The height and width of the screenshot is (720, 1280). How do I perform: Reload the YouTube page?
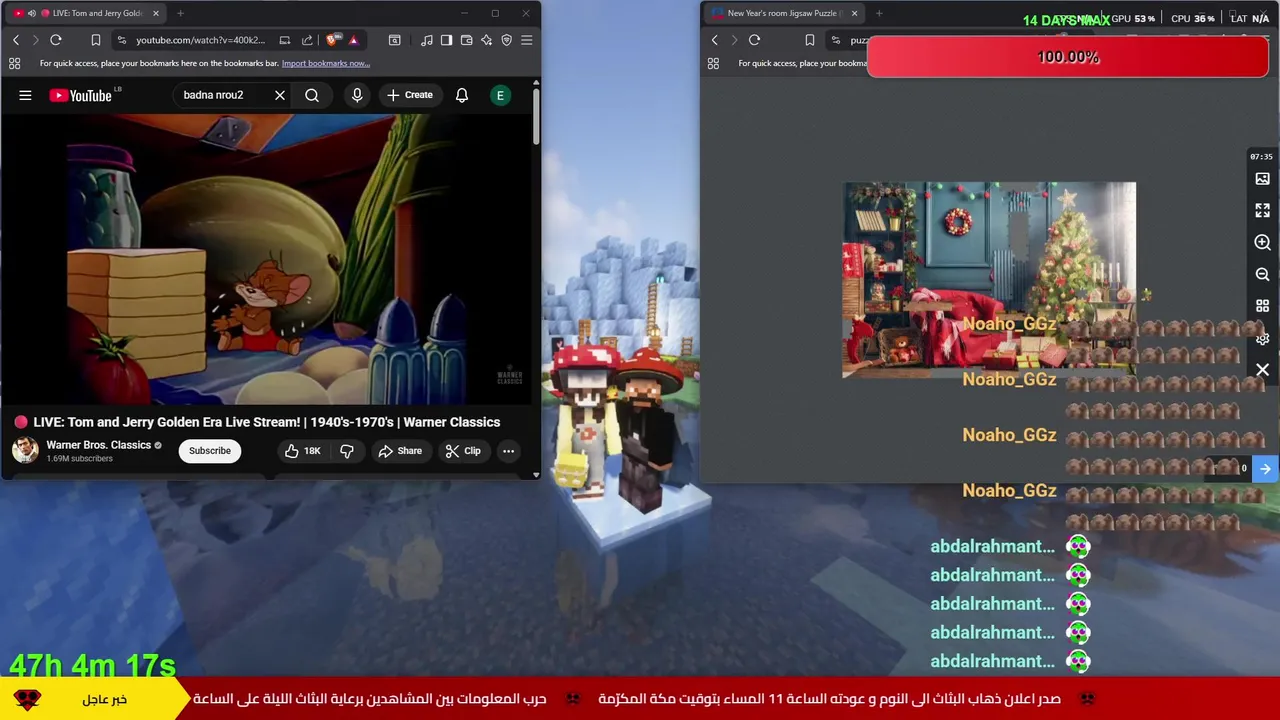[56, 40]
